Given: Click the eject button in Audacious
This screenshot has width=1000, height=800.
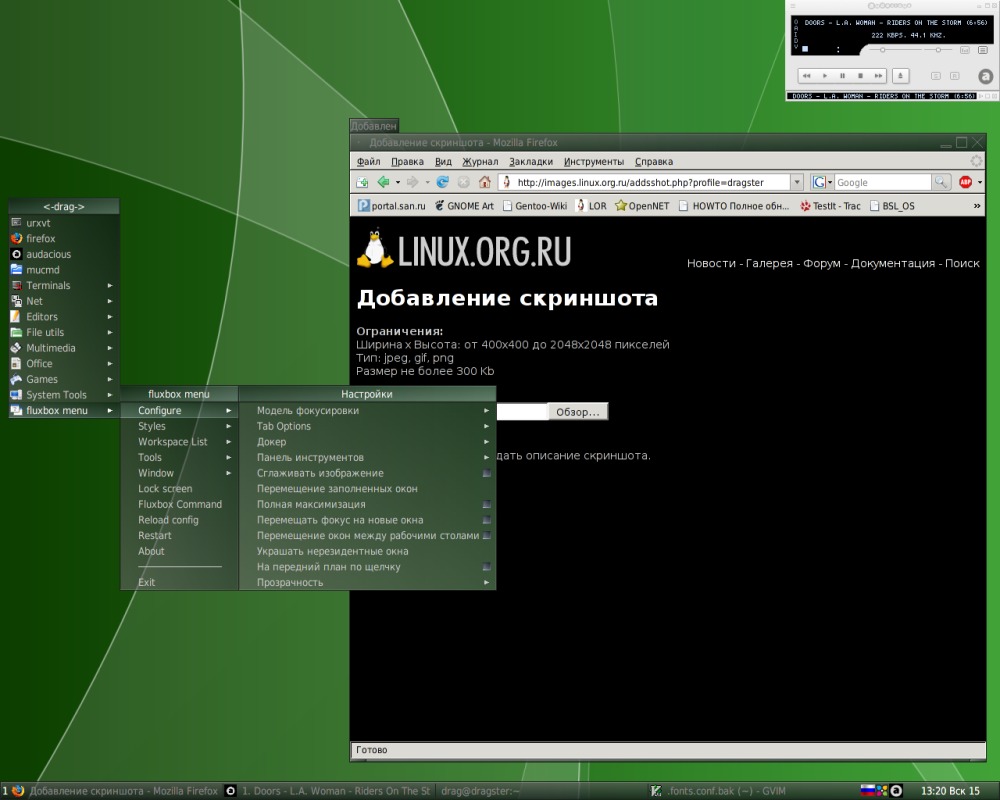Looking at the screenshot, I should pos(901,76).
